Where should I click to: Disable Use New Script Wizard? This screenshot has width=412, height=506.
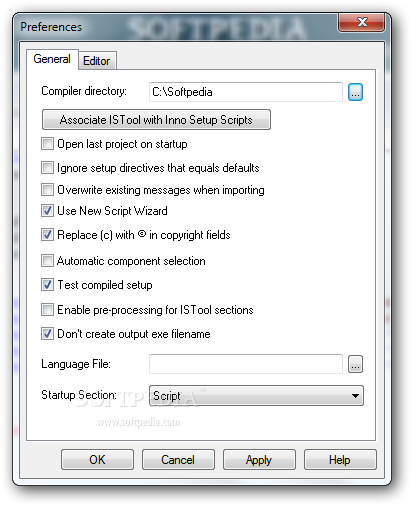[47, 211]
